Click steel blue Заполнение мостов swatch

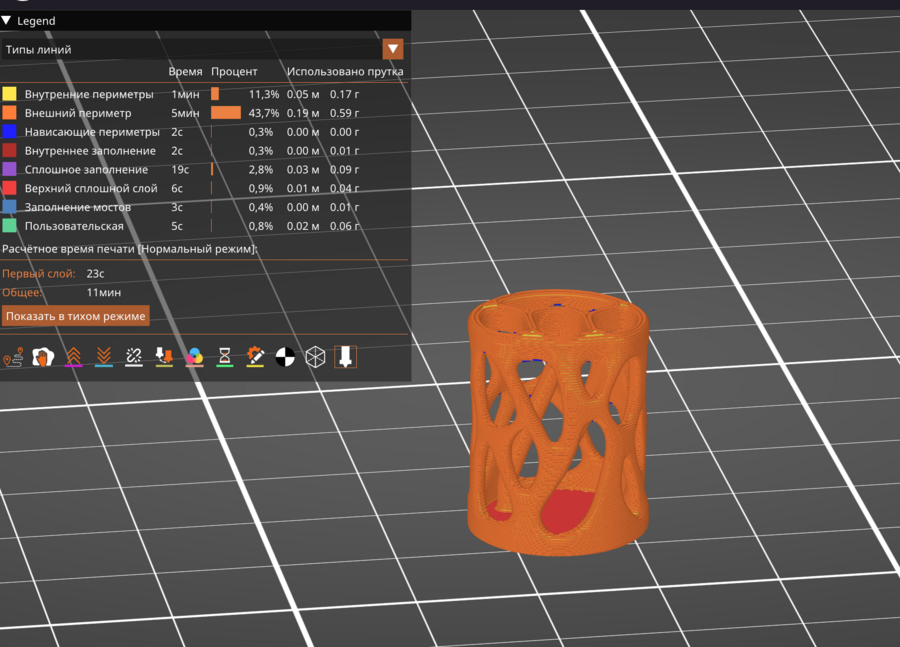click(x=10, y=207)
